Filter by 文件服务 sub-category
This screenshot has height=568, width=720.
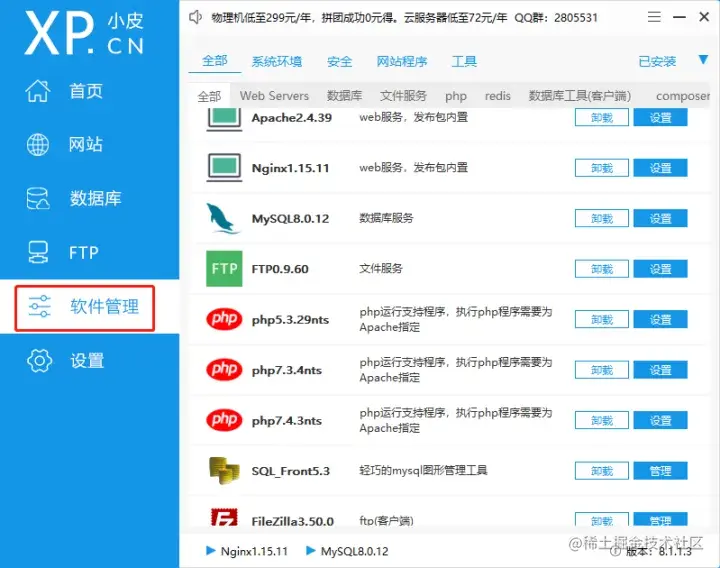coord(403,96)
